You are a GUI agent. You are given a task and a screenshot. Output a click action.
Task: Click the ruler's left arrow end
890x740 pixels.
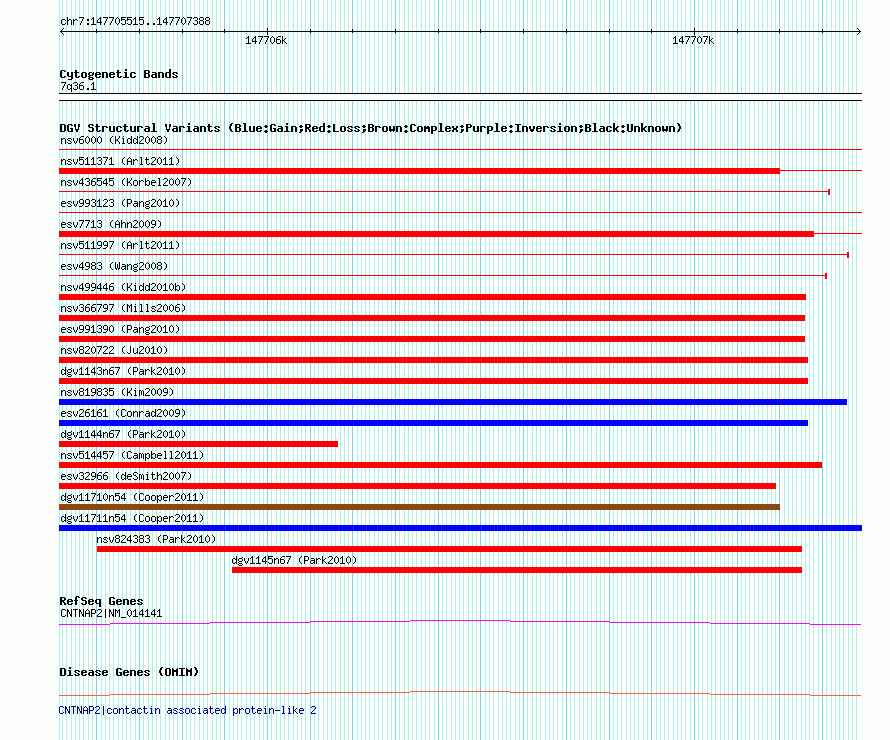62,31
